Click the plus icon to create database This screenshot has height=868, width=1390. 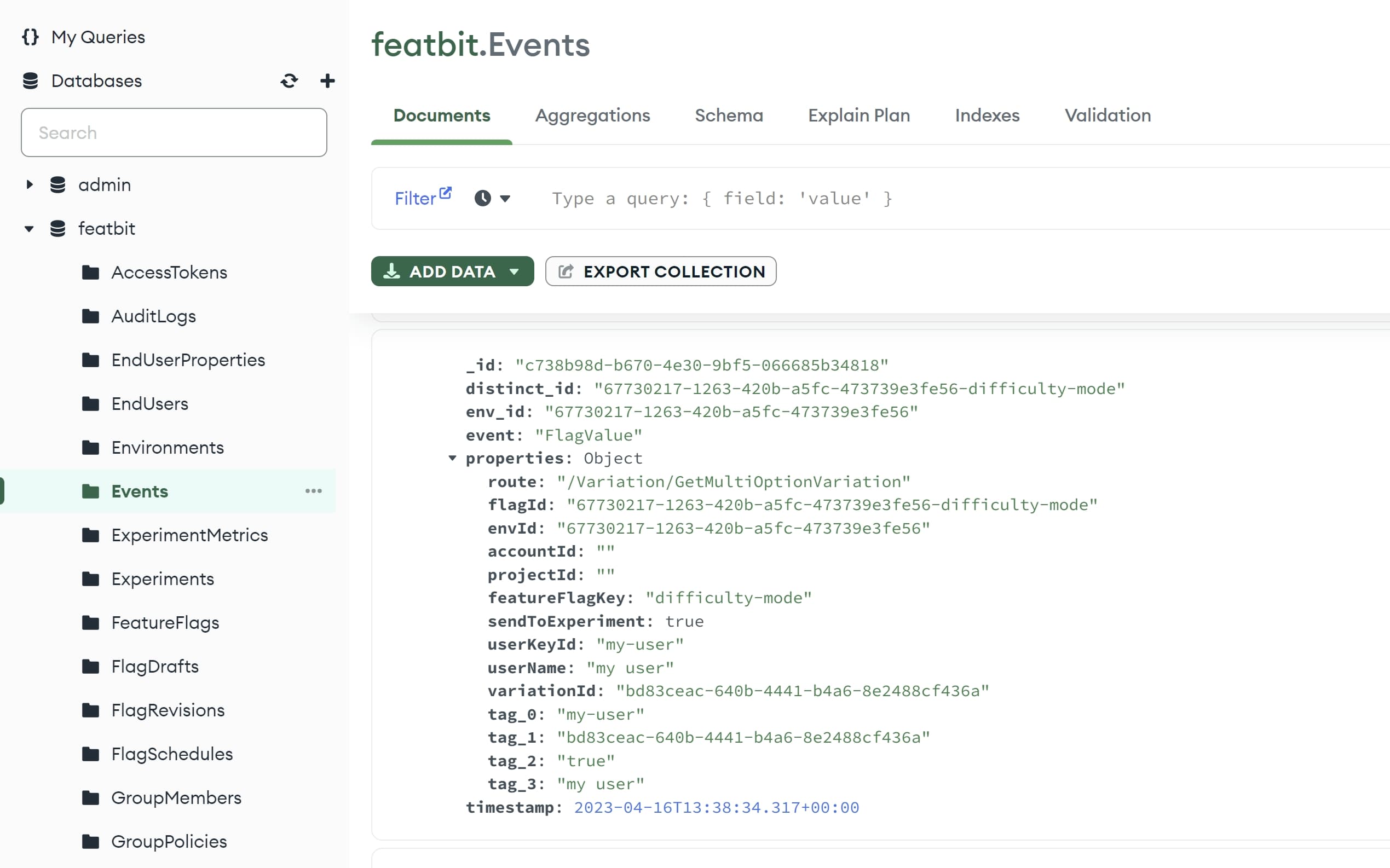point(327,81)
